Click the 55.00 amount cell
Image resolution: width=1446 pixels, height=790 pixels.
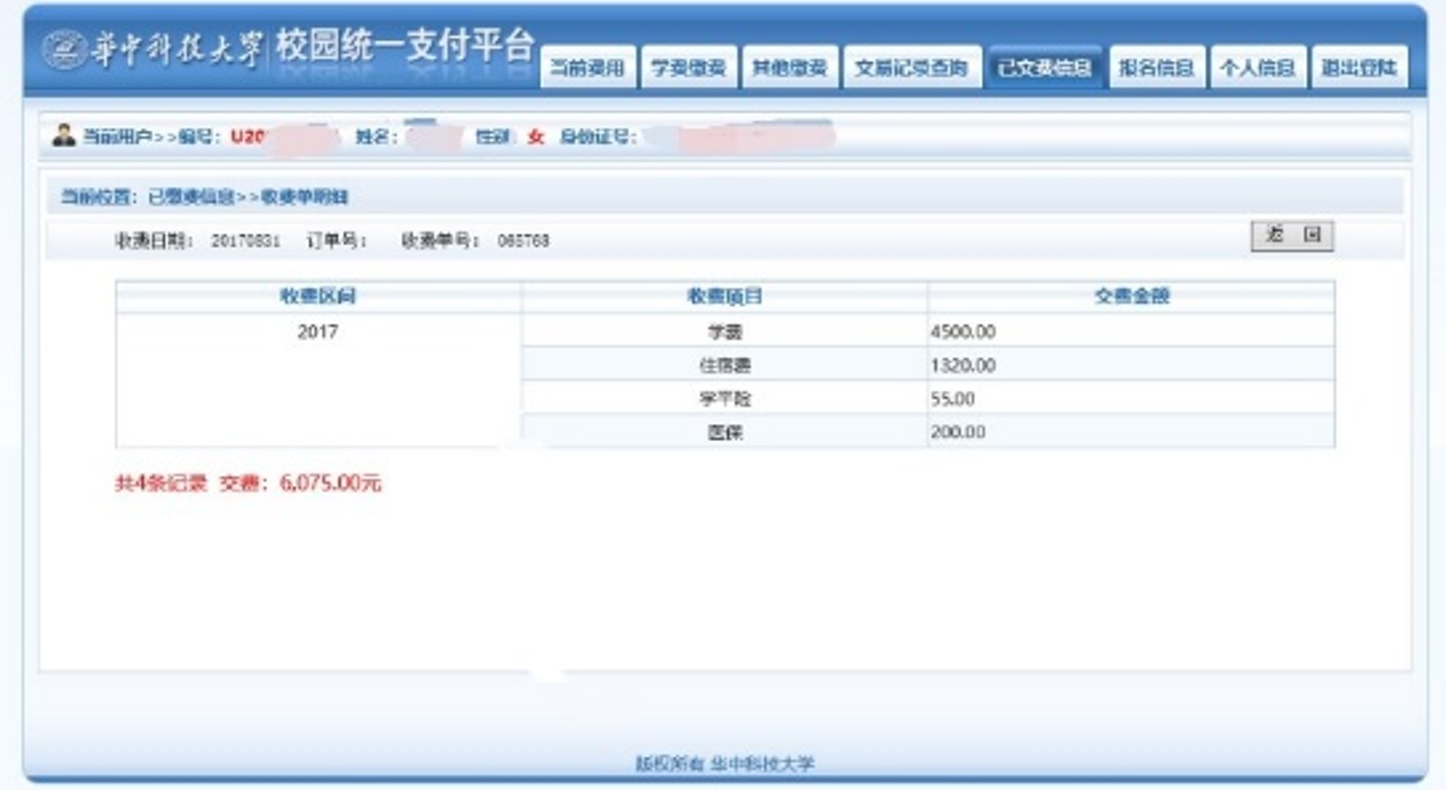pyautogui.click(x=952, y=399)
